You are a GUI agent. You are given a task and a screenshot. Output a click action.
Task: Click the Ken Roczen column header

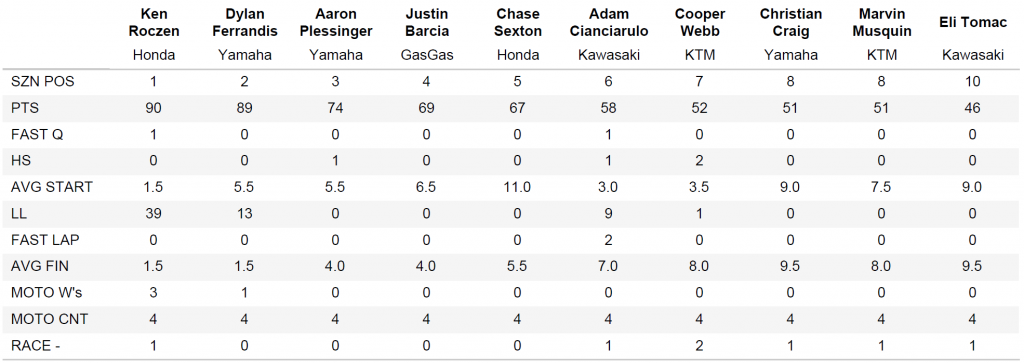pyautogui.click(x=153, y=22)
